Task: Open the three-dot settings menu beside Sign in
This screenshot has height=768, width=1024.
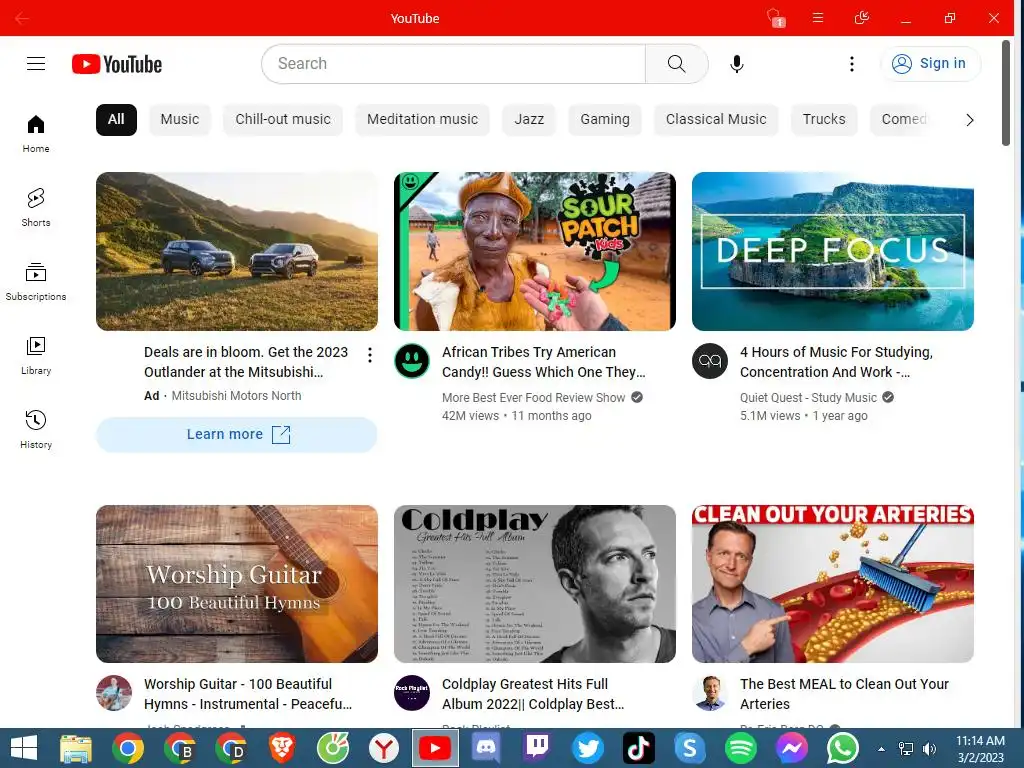Action: click(x=852, y=63)
